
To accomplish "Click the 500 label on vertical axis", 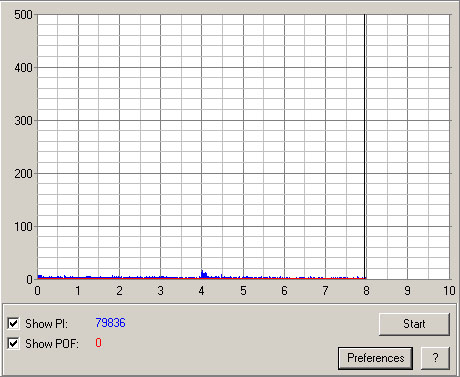I will coord(23,15).
